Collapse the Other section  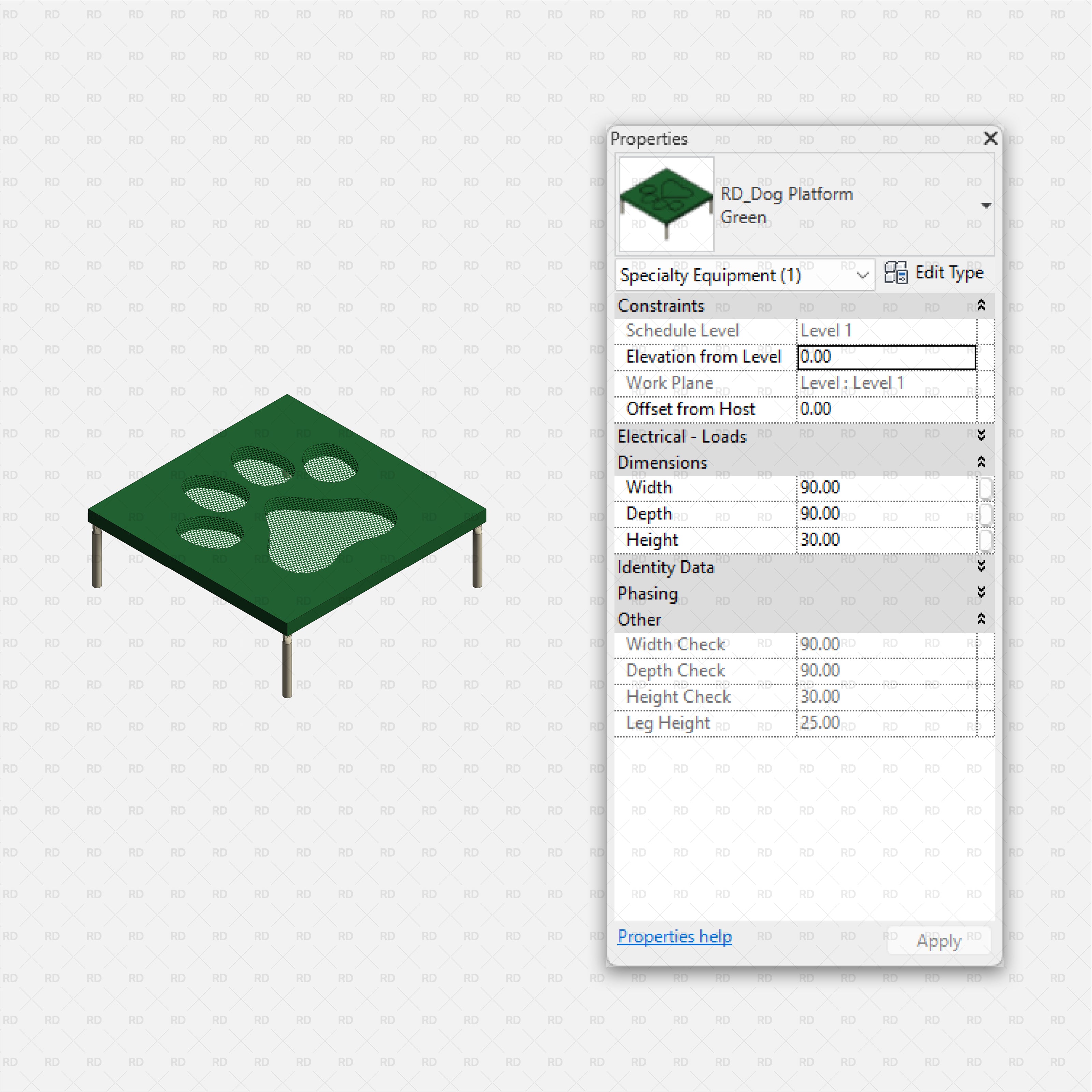(982, 619)
